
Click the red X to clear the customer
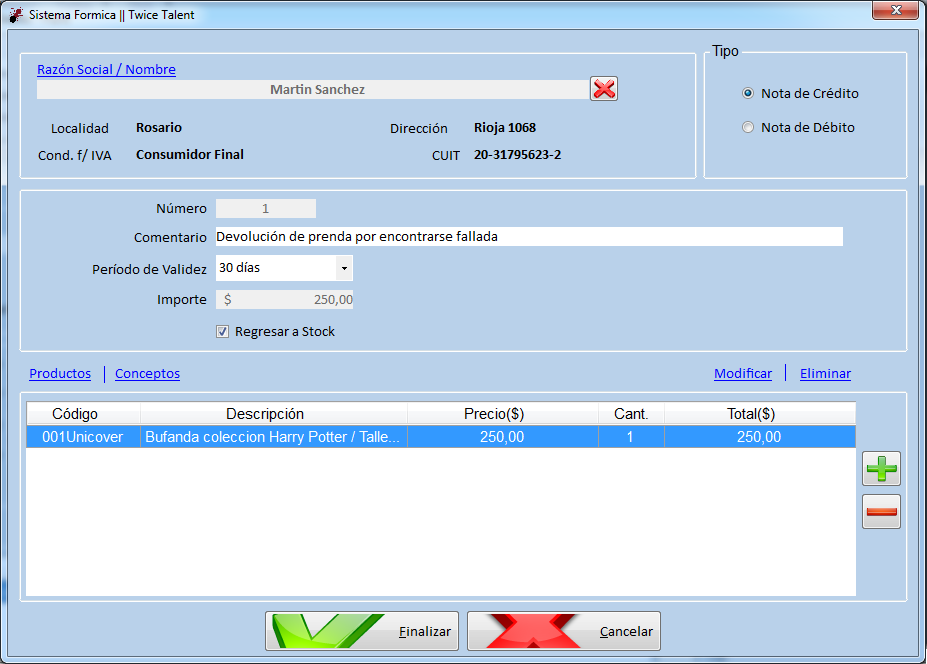pos(604,89)
